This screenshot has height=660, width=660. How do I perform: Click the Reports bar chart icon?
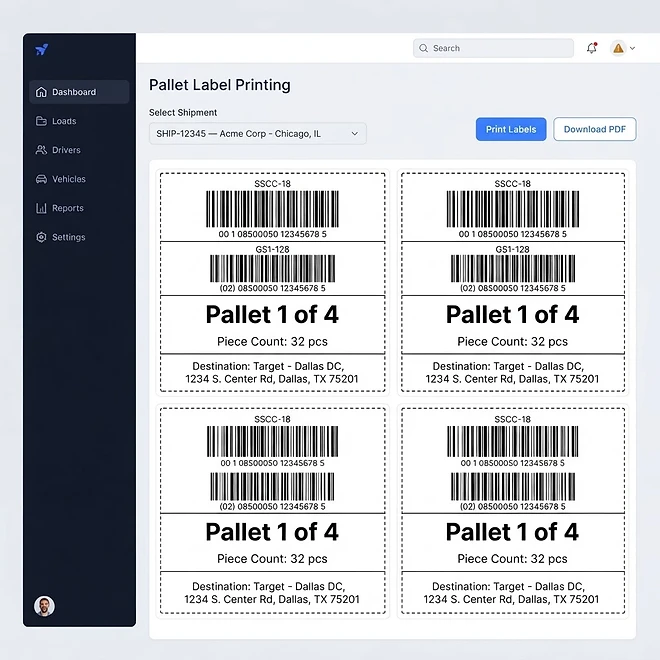[41, 208]
